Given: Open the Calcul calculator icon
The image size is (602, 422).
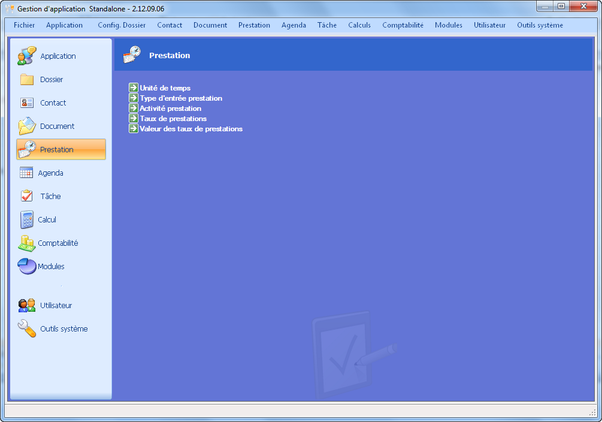Looking at the screenshot, I should click(27, 219).
